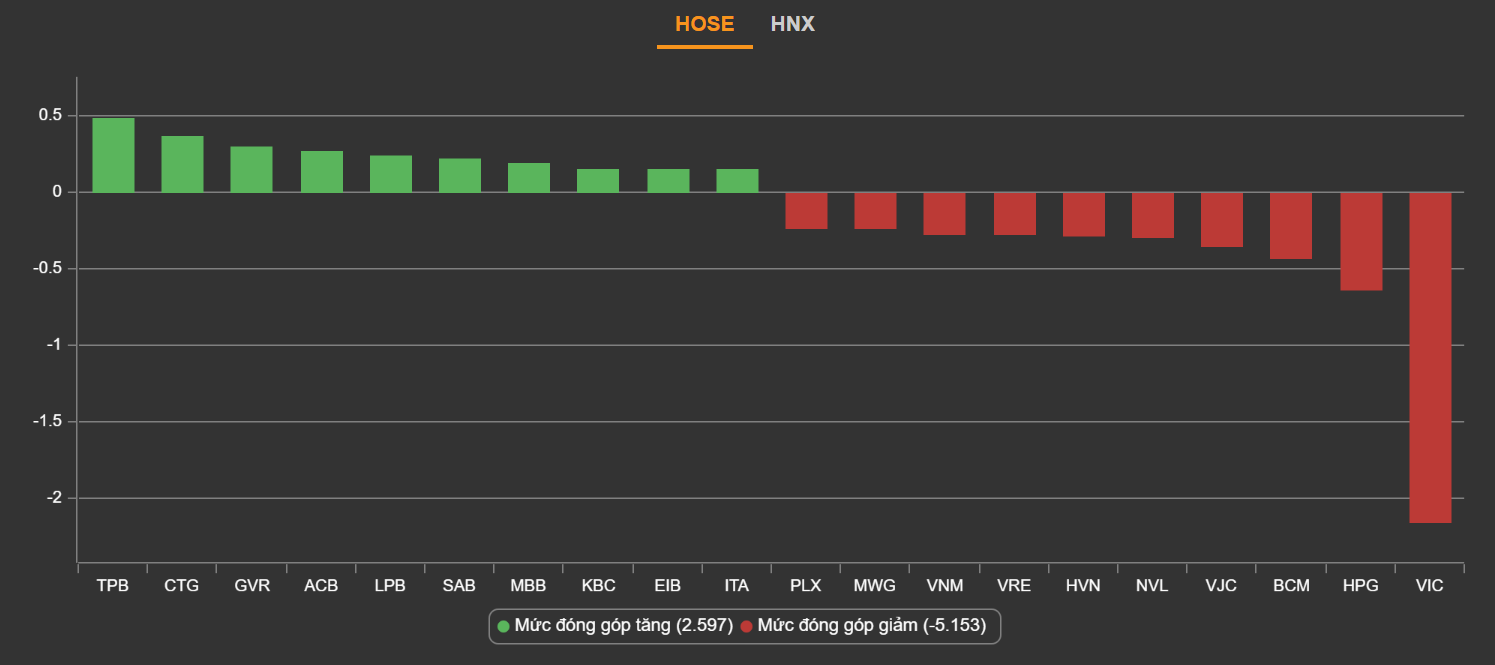
Task: Toggle the 'Mức đóng góp tăng' legend item
Action: point(623,626)
